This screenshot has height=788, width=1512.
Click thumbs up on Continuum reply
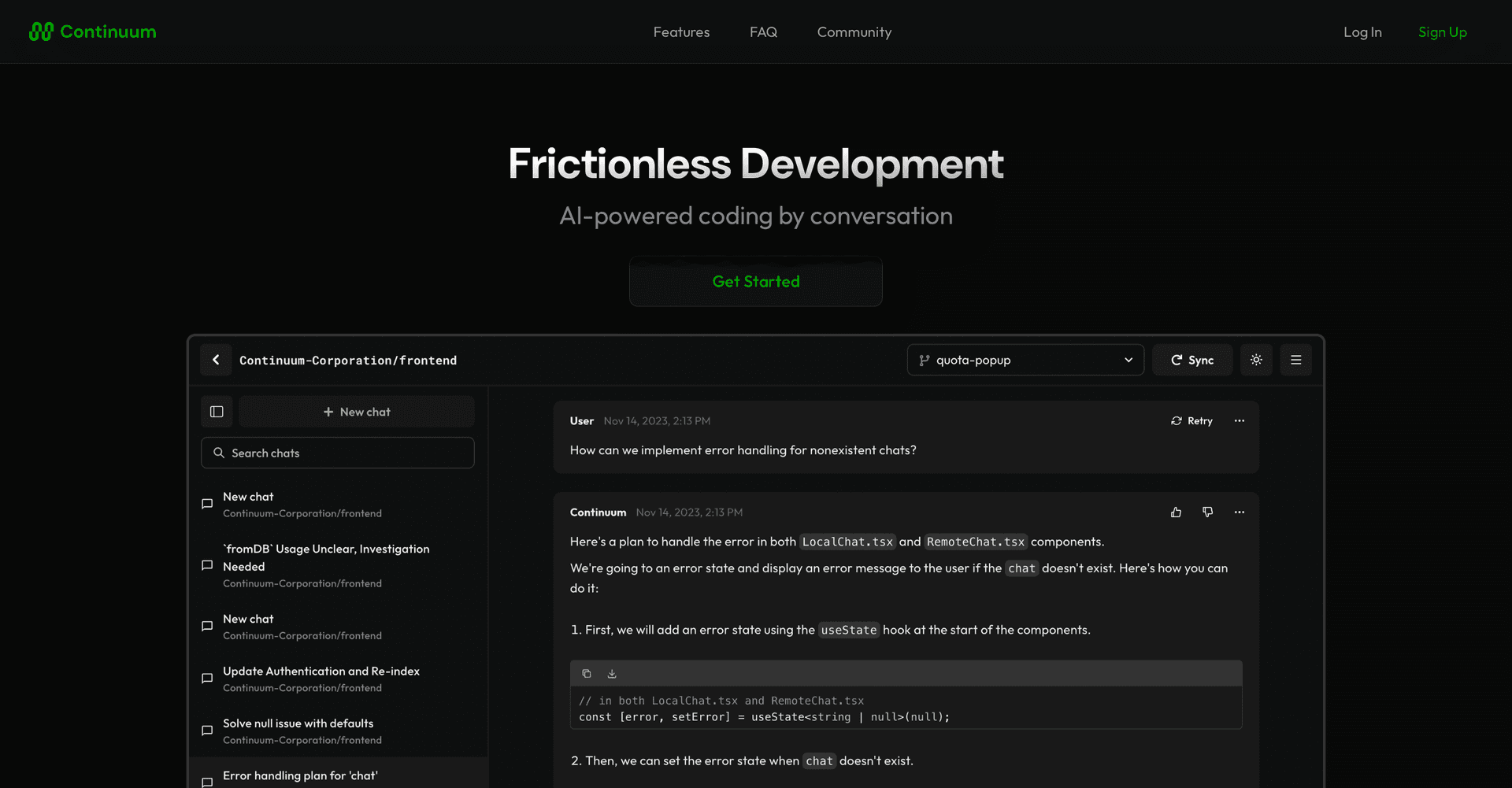pos(1176,512)
